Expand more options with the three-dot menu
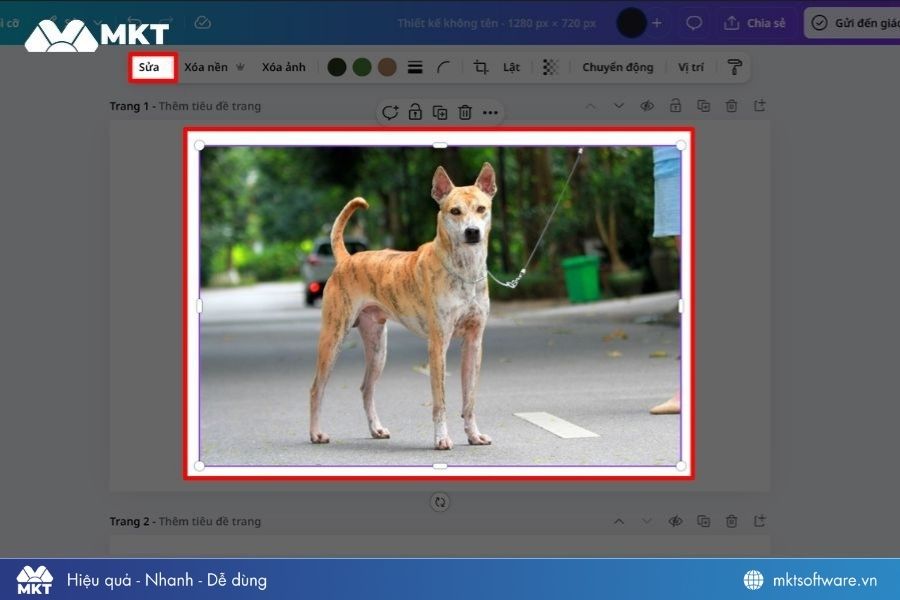900x600 pixels. click(490, 112)
